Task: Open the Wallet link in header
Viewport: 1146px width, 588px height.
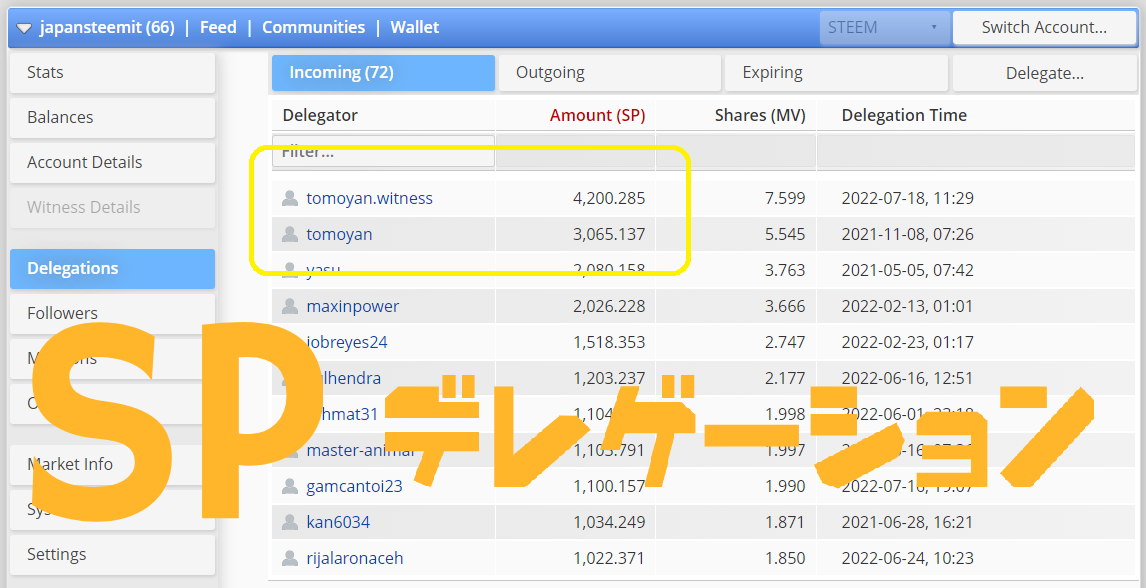Action: tap(414, 28)
